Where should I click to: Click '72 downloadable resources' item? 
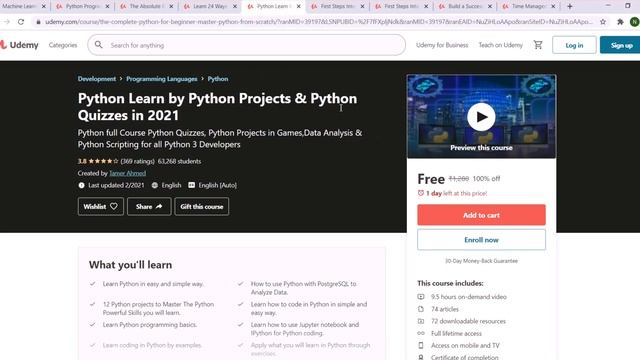pos(468,321)
